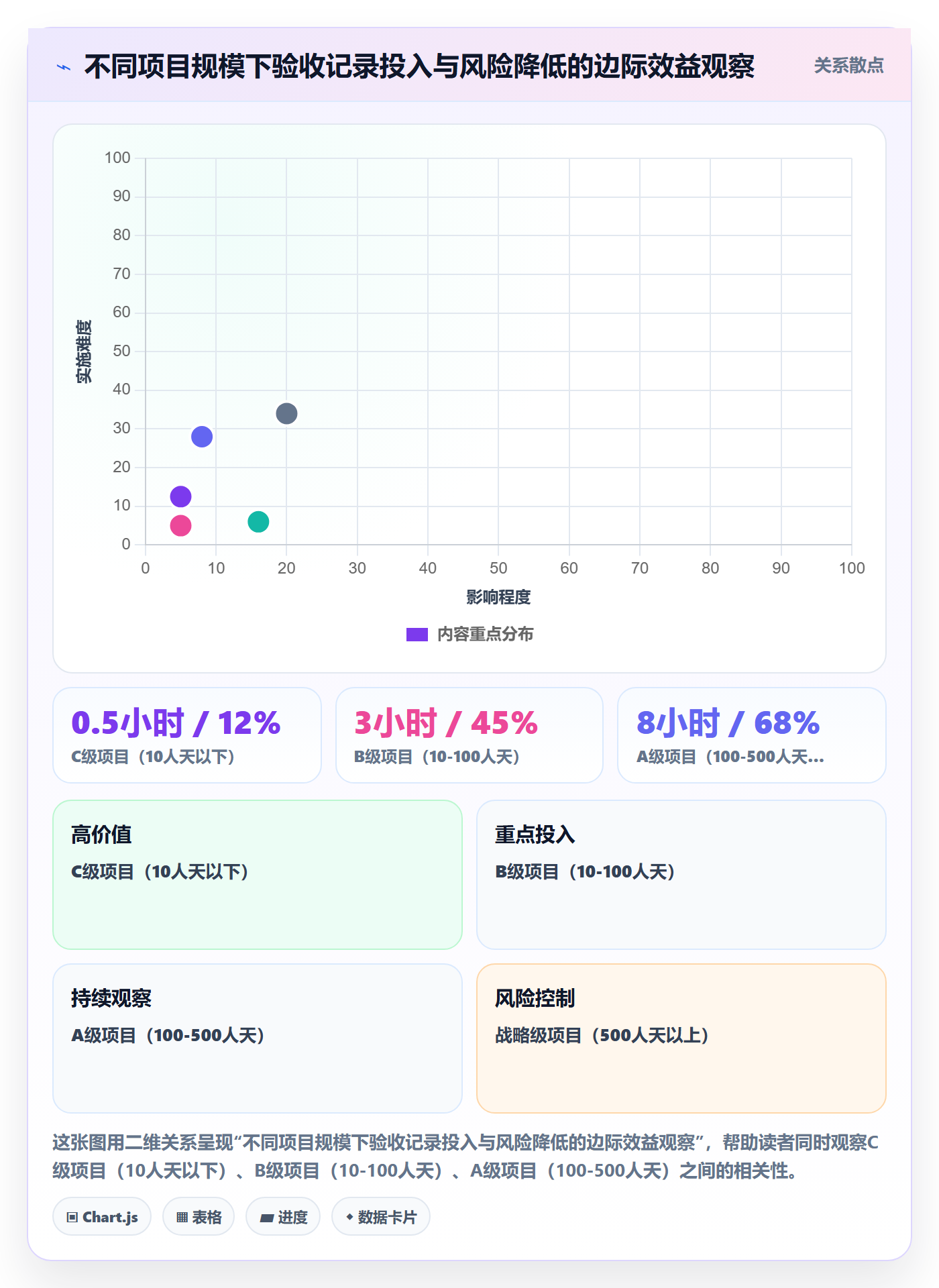Click the purple legend swatch for 内容重点分布

tap(417, 635)
